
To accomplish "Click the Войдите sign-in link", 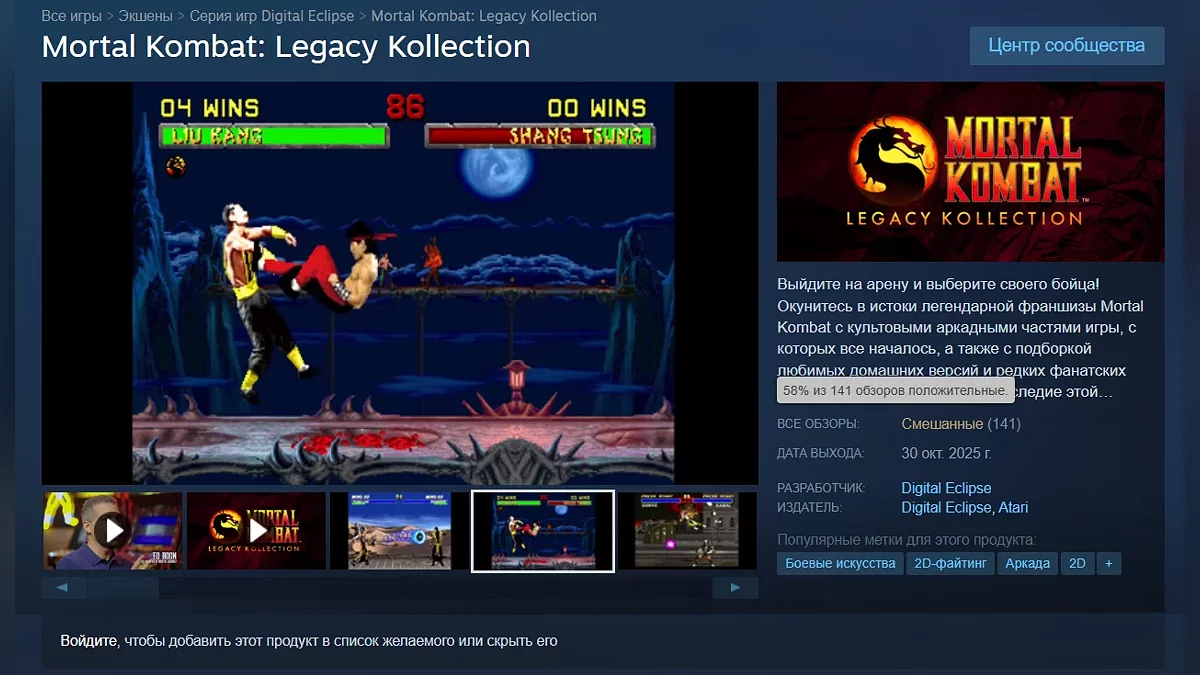I will coord(88,640).
